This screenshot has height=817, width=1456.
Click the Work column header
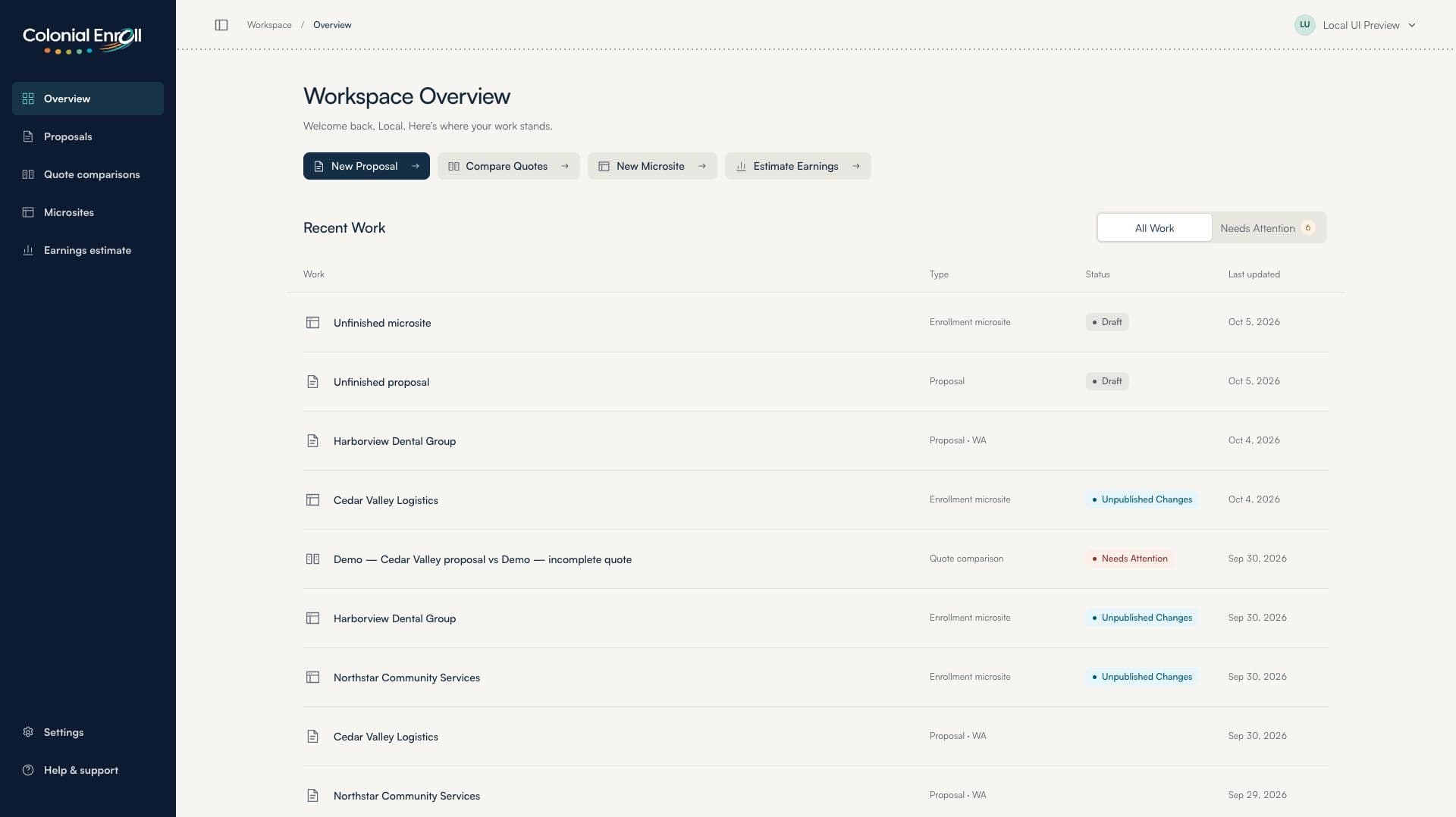[314, 274]
